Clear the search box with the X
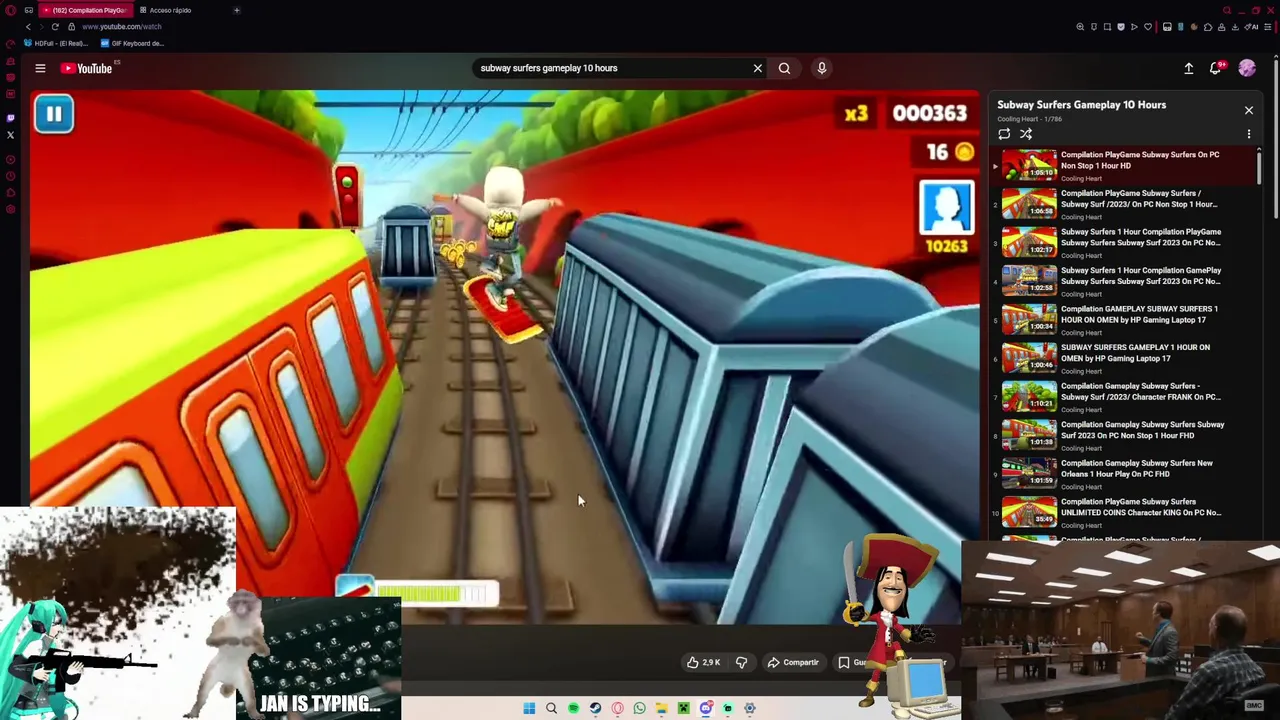Viewport: 1280px width, 720px height. 757,68
